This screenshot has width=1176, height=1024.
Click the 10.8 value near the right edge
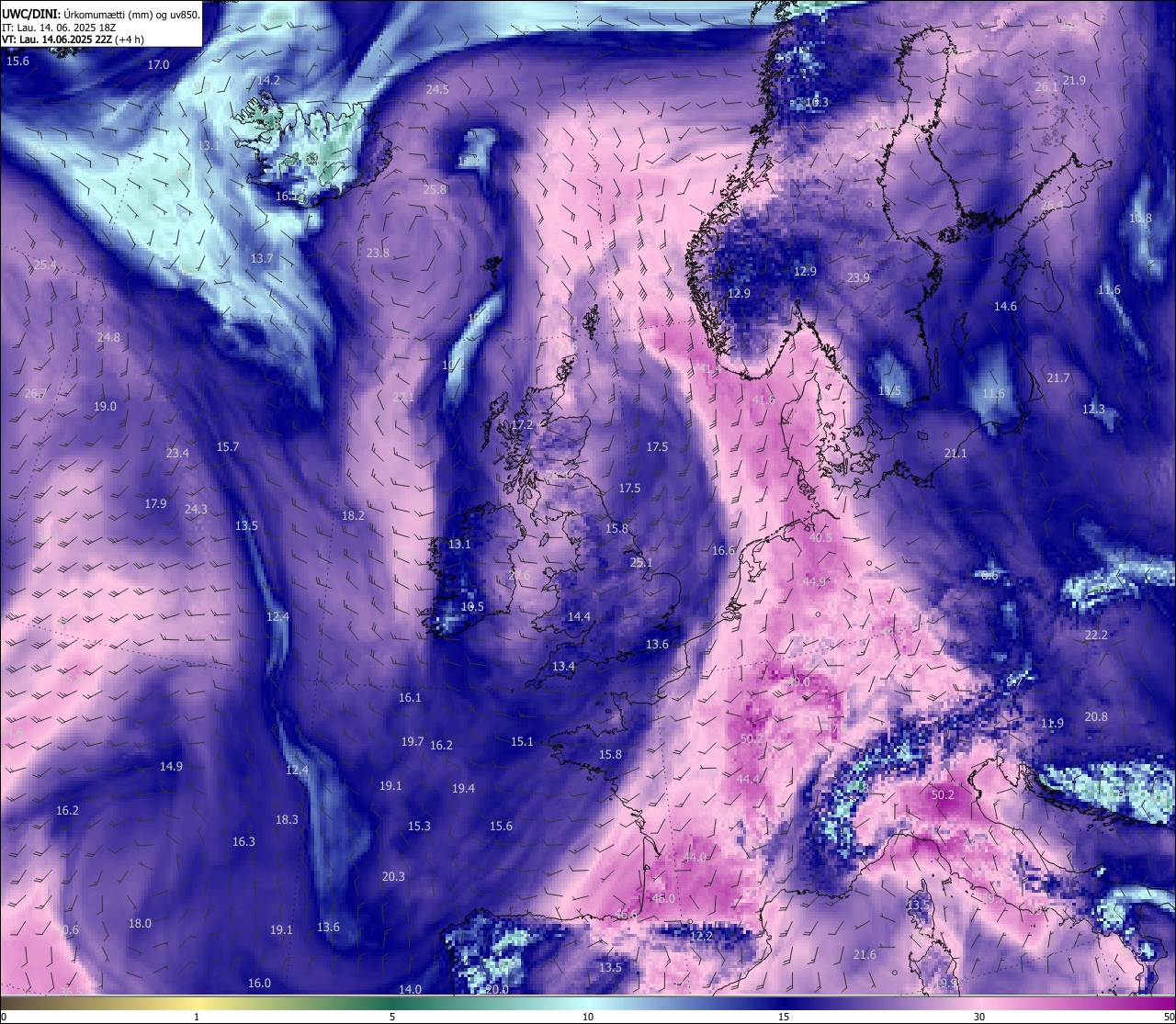[1139, 219]
